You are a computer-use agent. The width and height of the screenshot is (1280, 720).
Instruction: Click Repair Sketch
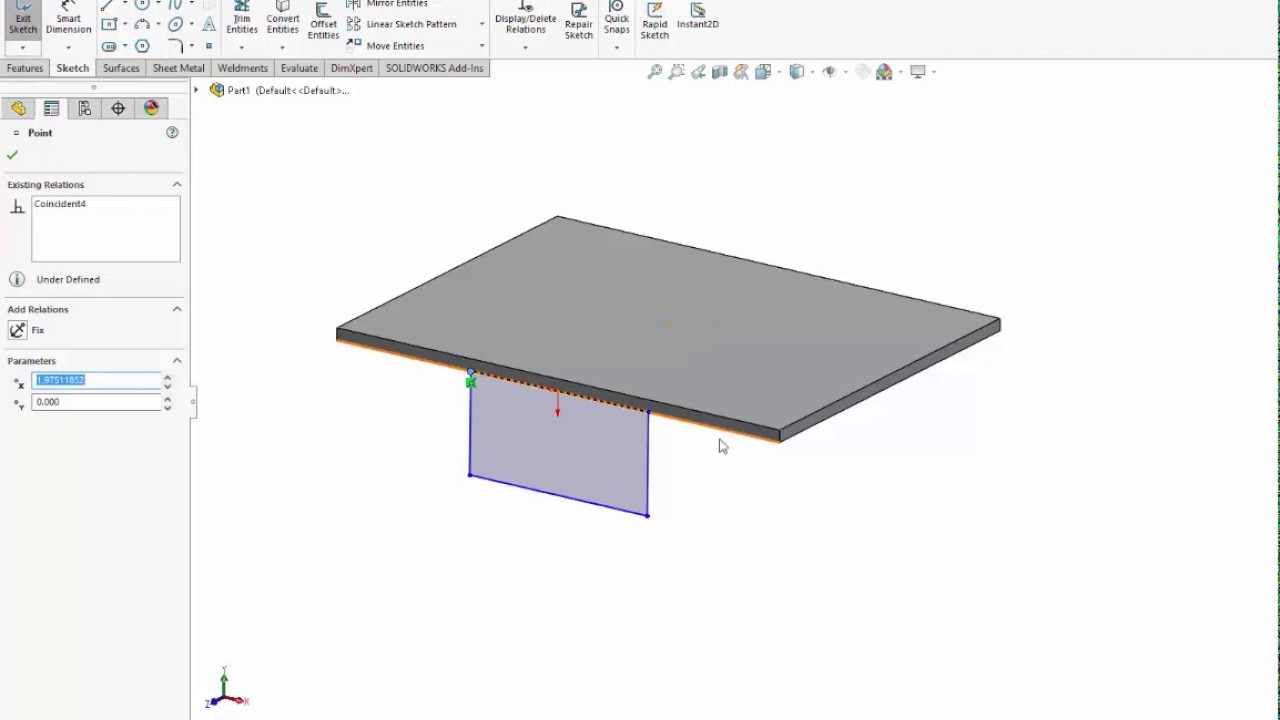pos(579,22)
